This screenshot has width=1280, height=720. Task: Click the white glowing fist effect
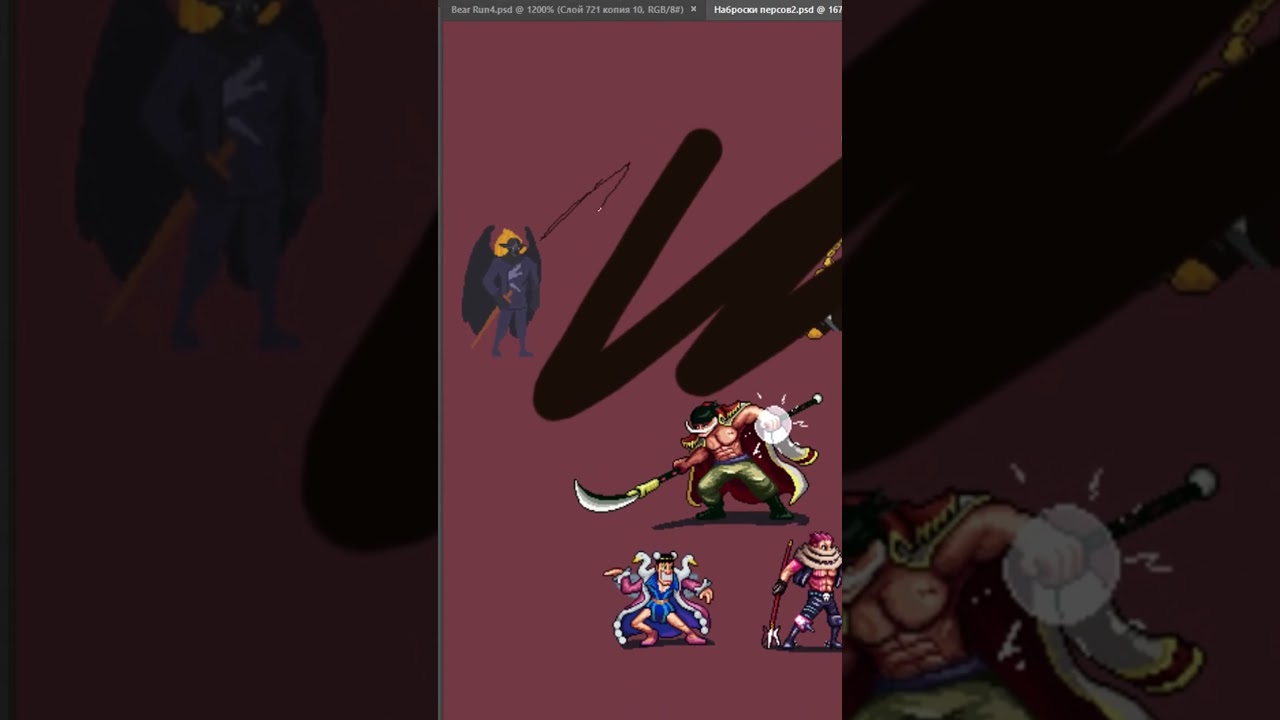(x=773, y=425)
